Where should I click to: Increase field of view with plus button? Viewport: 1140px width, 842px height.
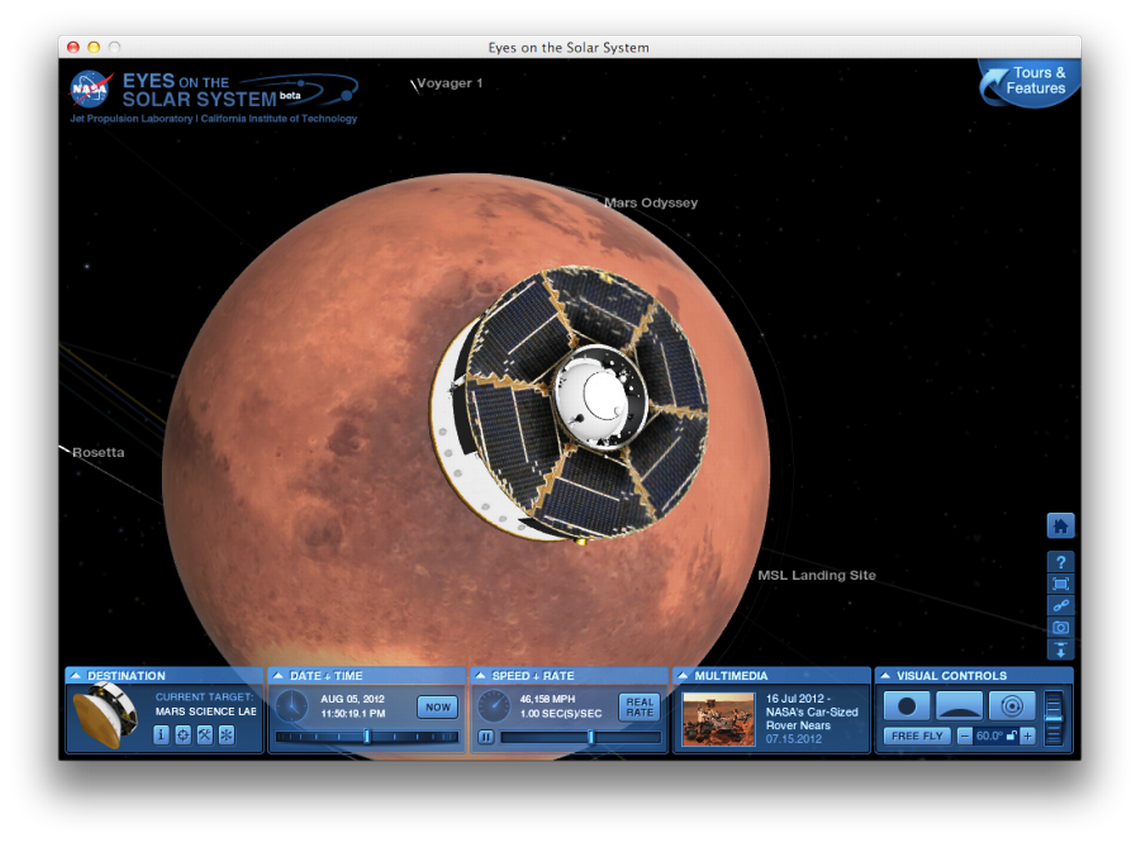[1027, 736]
